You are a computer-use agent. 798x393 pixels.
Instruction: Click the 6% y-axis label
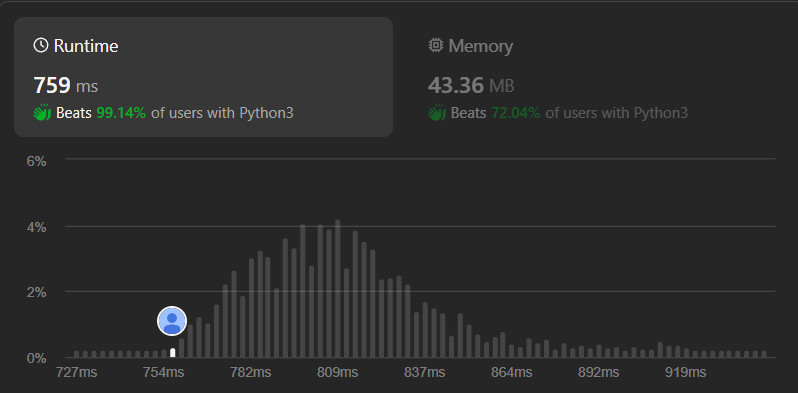(37, 161)
